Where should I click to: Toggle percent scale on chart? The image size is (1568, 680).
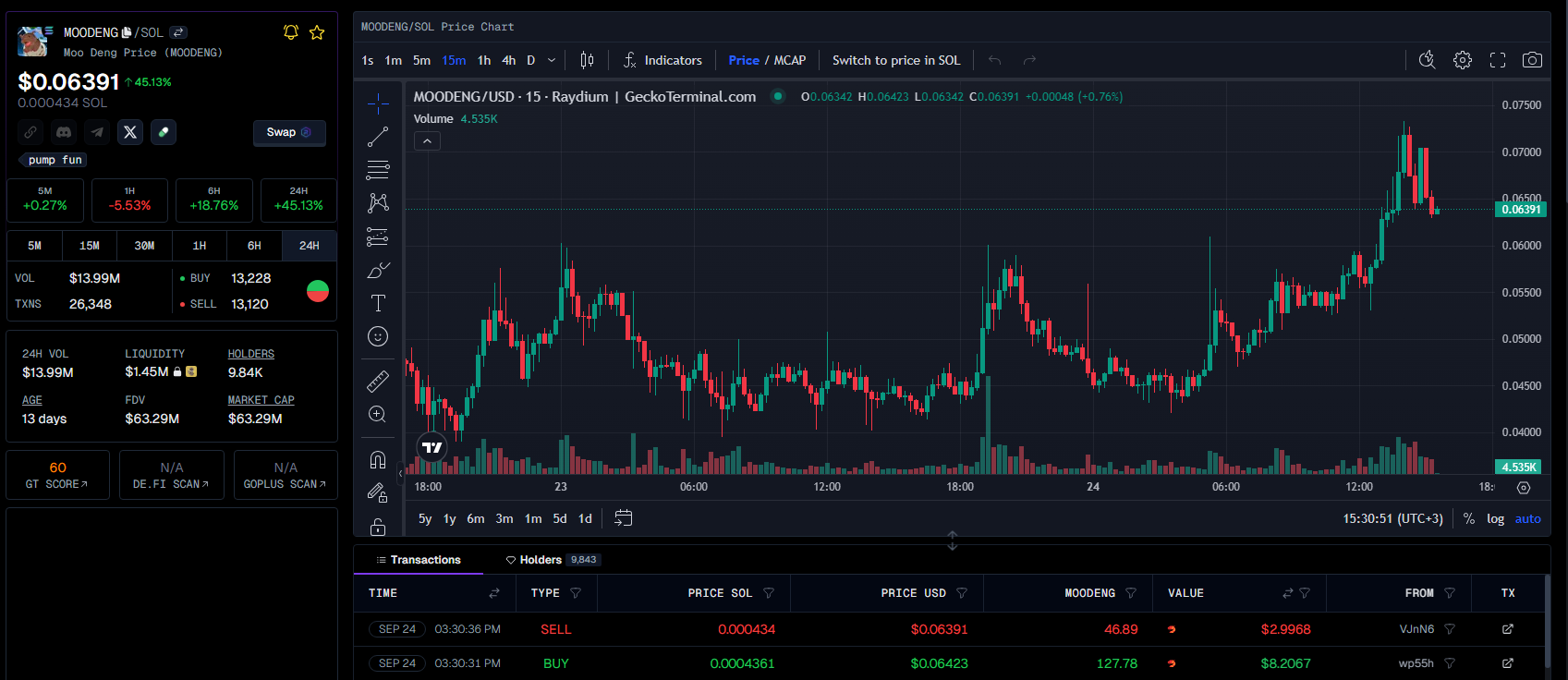pyautogui.click(x=1469, y=519)
